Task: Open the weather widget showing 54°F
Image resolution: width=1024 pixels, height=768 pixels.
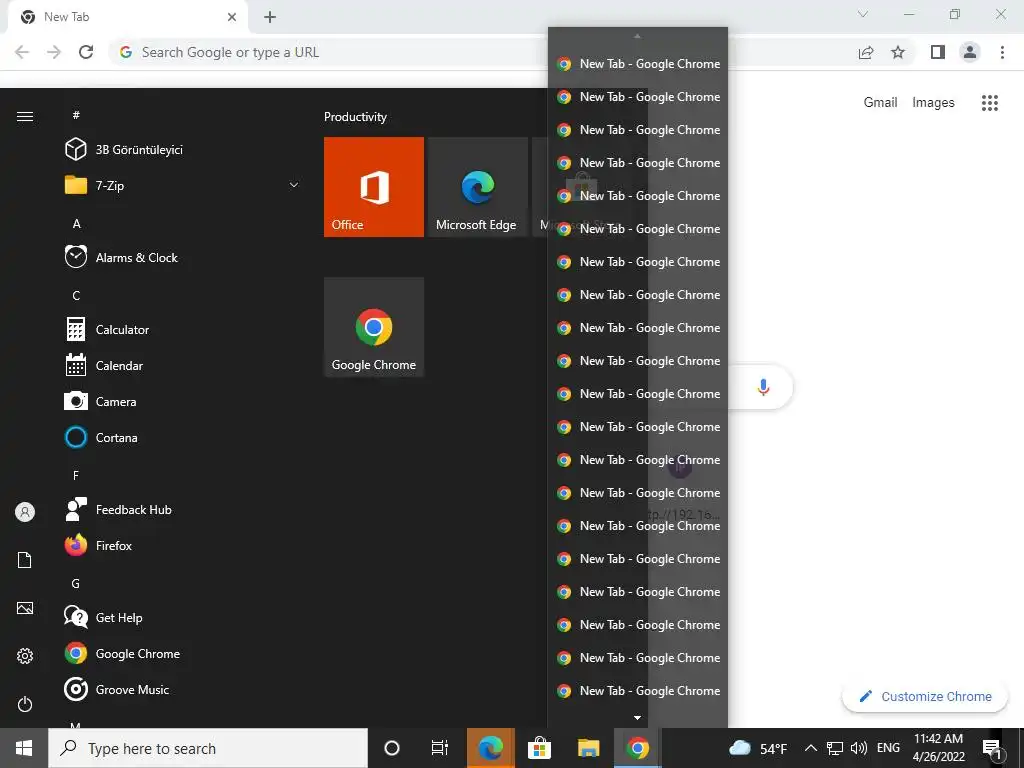Action: [758, 748]
